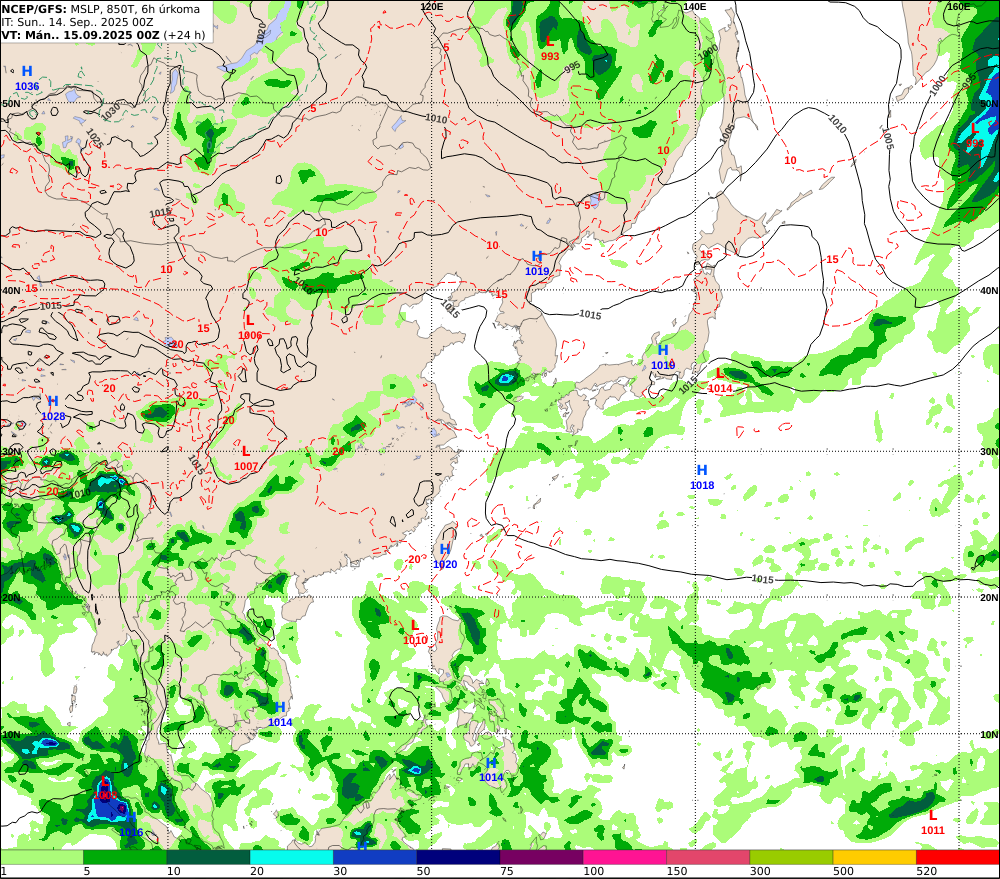Click the red 520+ legend swatch
This screenshot has width=1000, height=879.
[958, 857]
